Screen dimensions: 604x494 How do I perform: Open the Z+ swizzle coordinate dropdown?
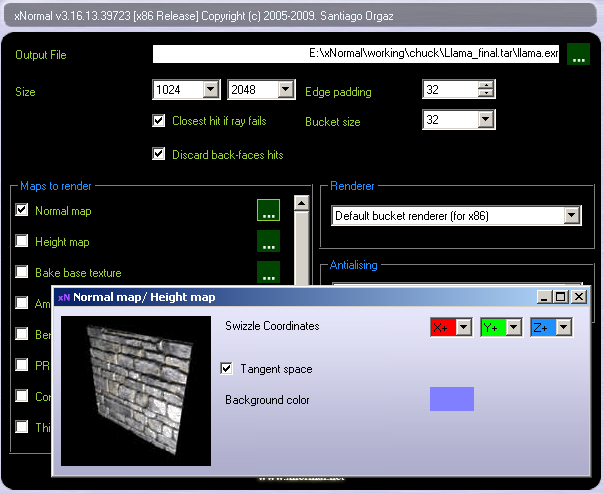coord(563,327)
